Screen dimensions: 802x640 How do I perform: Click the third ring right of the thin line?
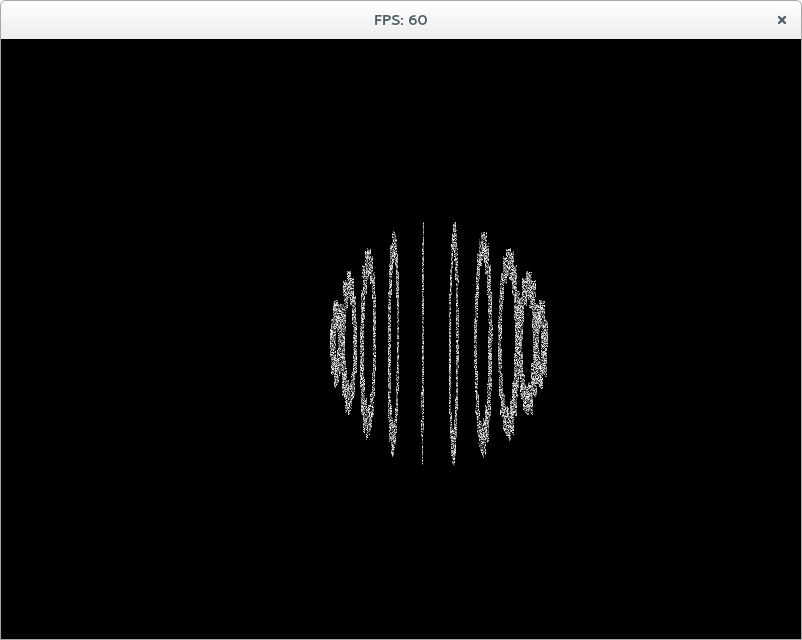click(x=508, y=344)
